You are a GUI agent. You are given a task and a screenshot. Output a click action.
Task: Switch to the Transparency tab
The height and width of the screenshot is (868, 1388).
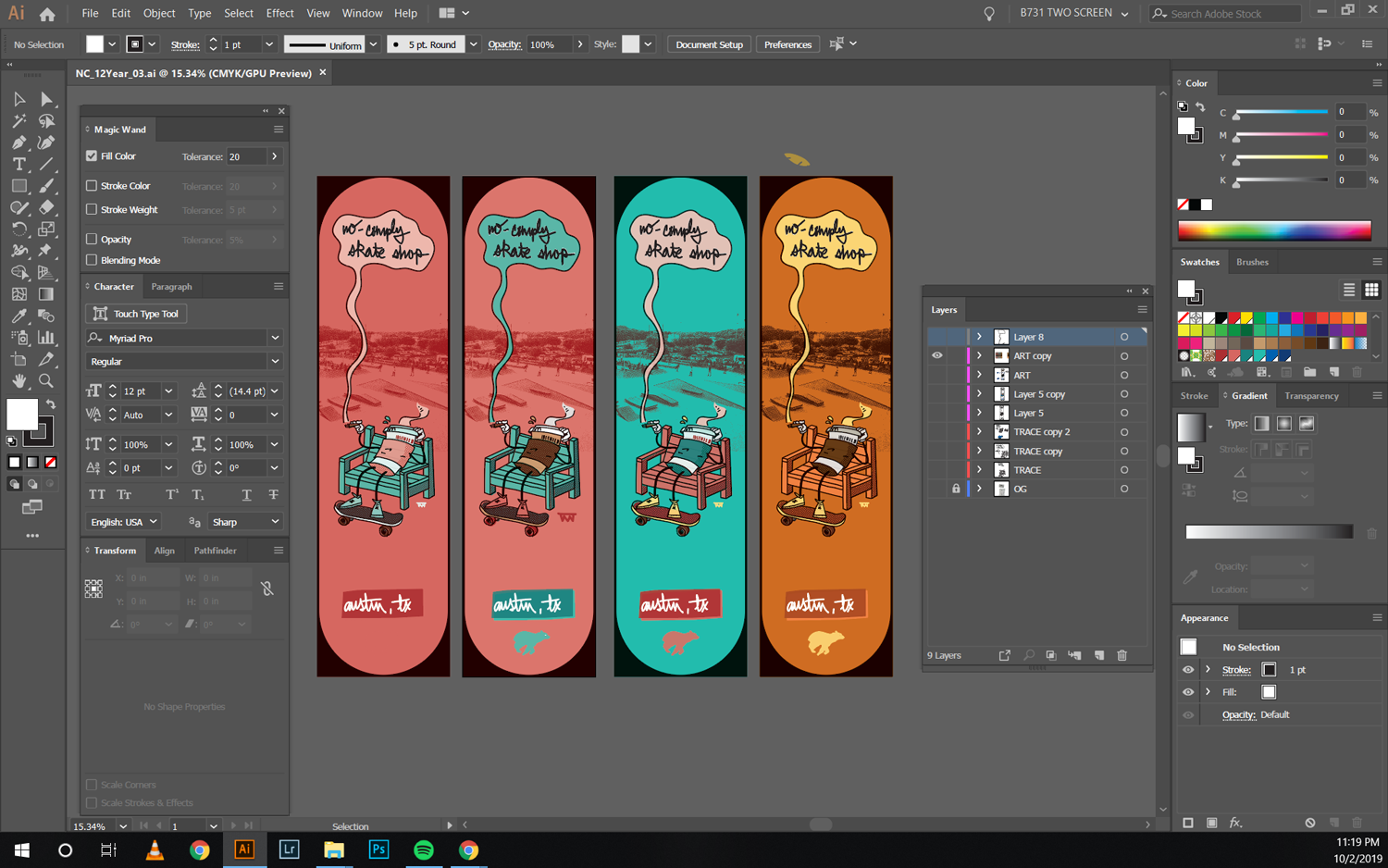(x=1311, y=396)
